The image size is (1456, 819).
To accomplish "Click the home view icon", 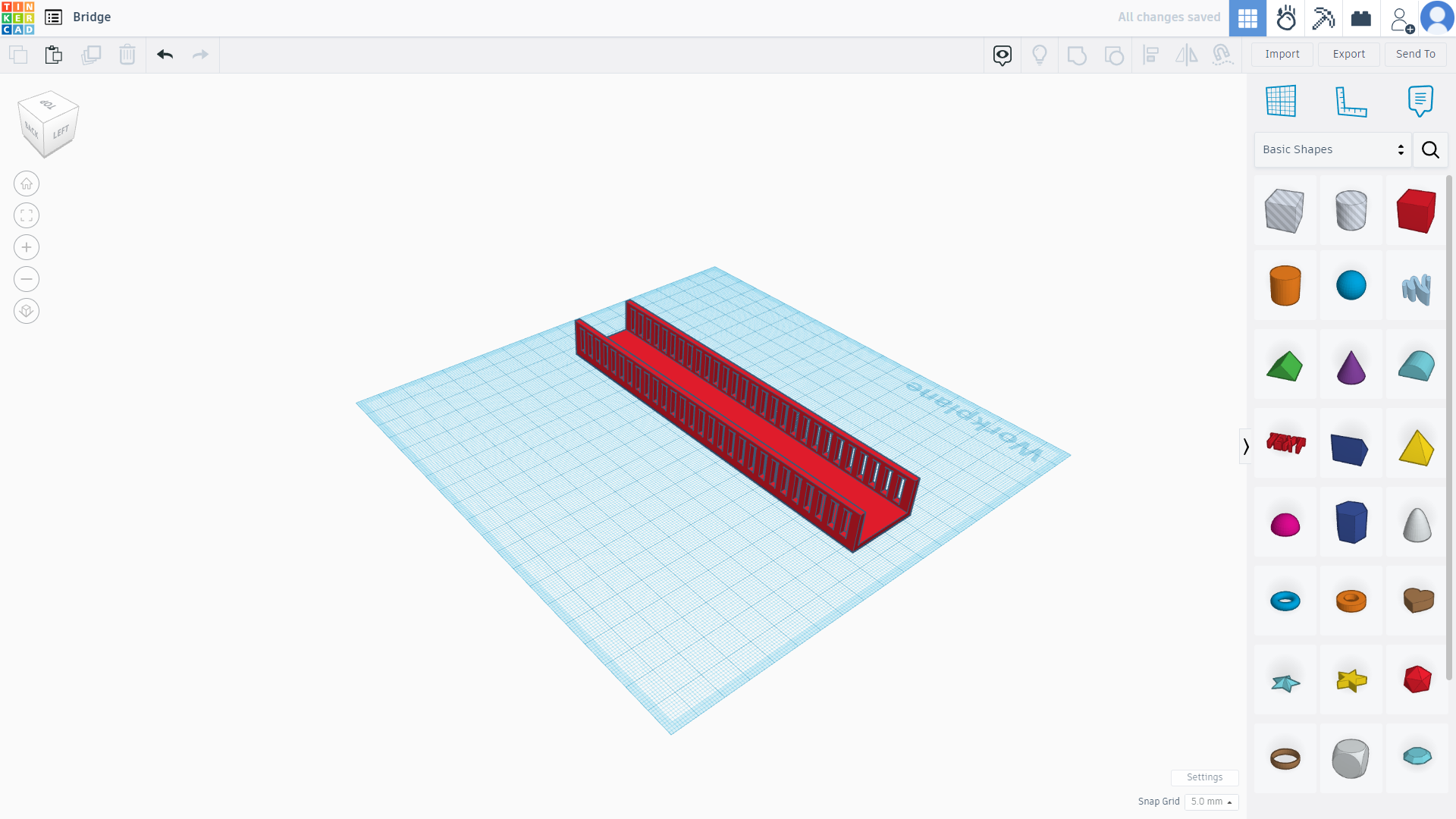I will click(27, 184).
